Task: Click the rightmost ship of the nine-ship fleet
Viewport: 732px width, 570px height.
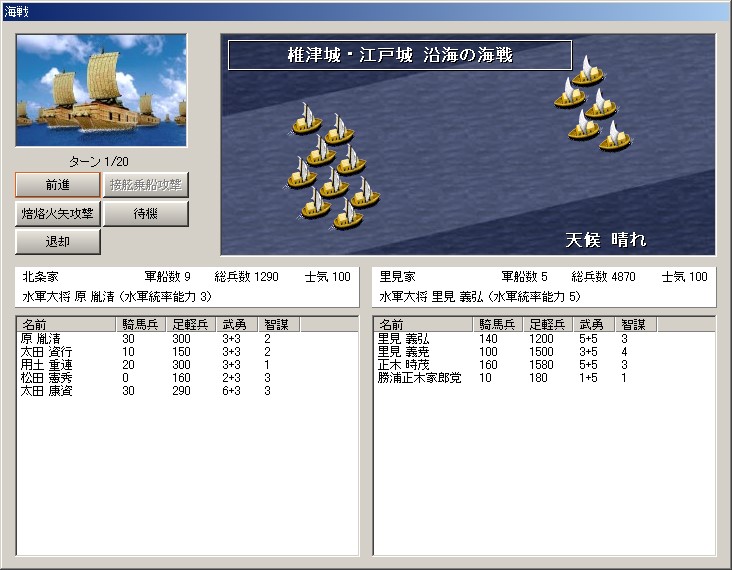Action: 364,192
